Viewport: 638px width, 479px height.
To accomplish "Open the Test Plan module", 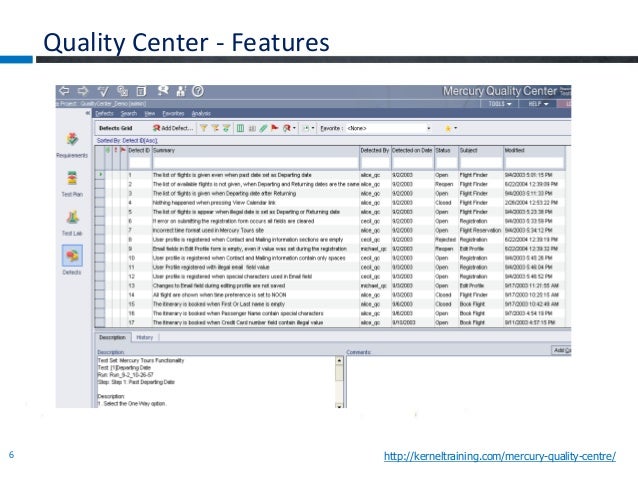I will pos(72,184).
